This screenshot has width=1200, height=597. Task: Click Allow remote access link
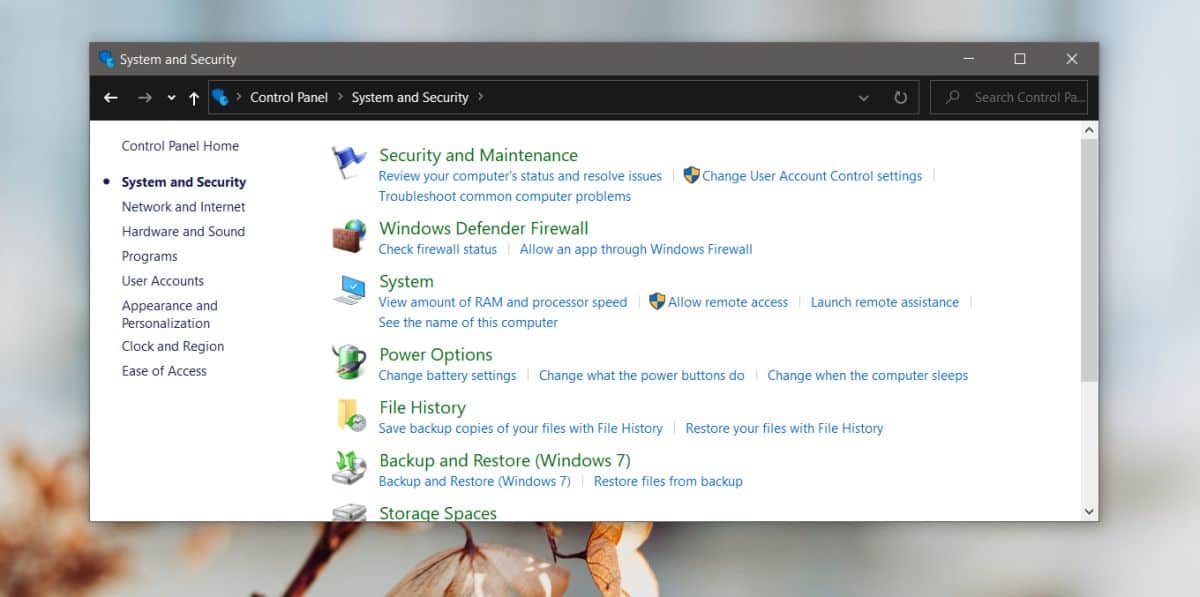click(x=728, y=302)
